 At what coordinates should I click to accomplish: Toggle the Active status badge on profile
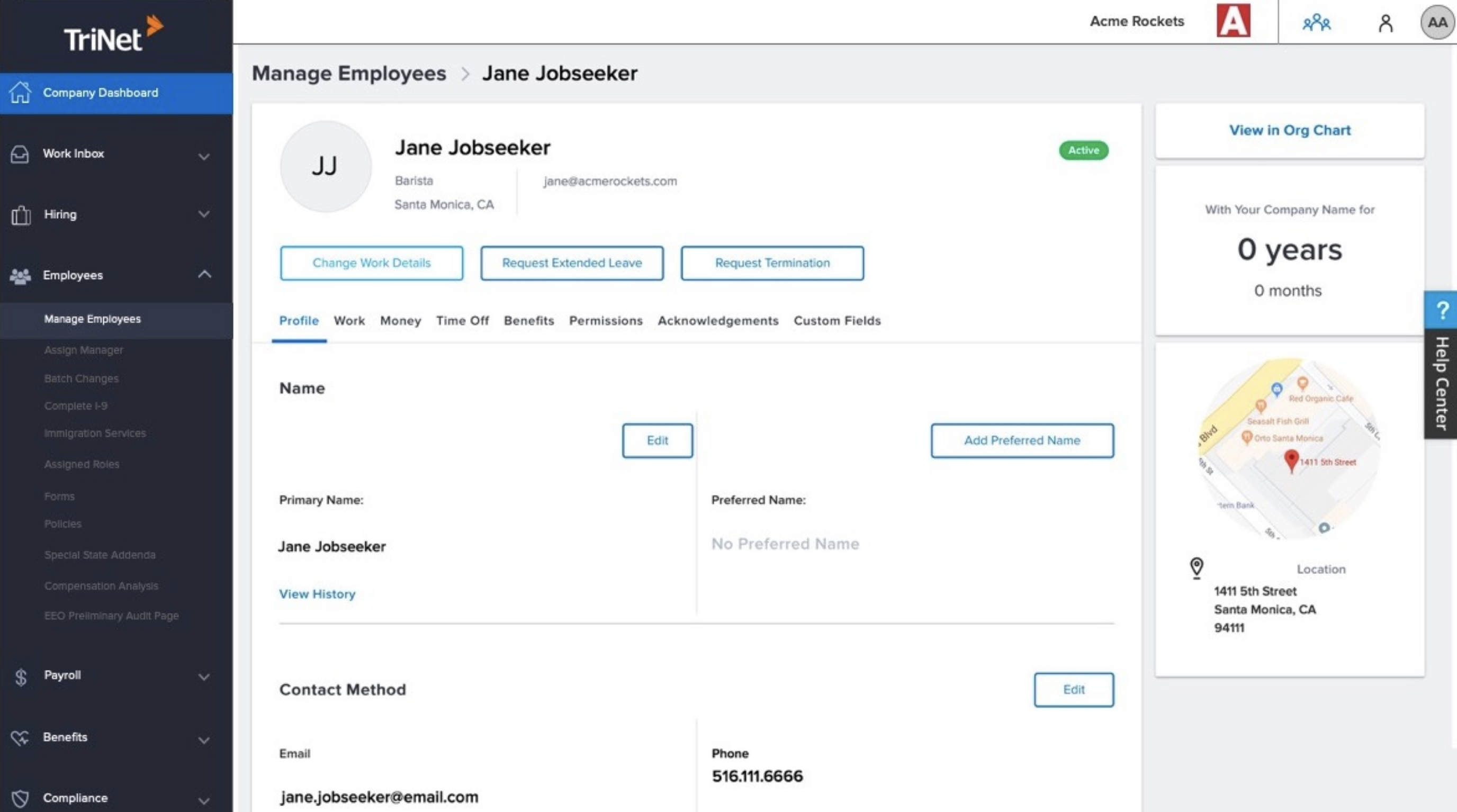(x=1083, y=150)
